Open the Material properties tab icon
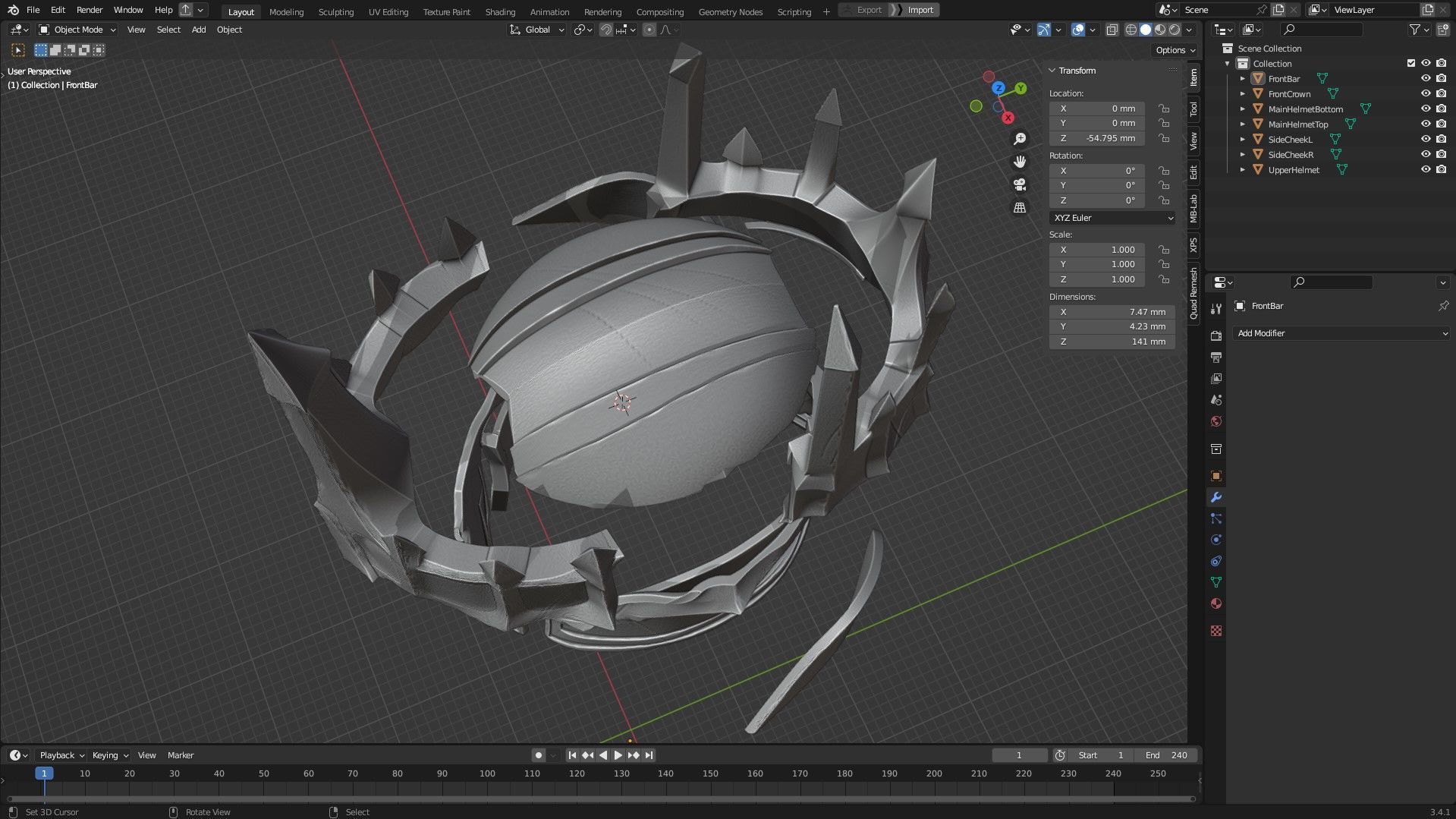The height and width of the screenshot is (819, 1456). pos(1216,603)
